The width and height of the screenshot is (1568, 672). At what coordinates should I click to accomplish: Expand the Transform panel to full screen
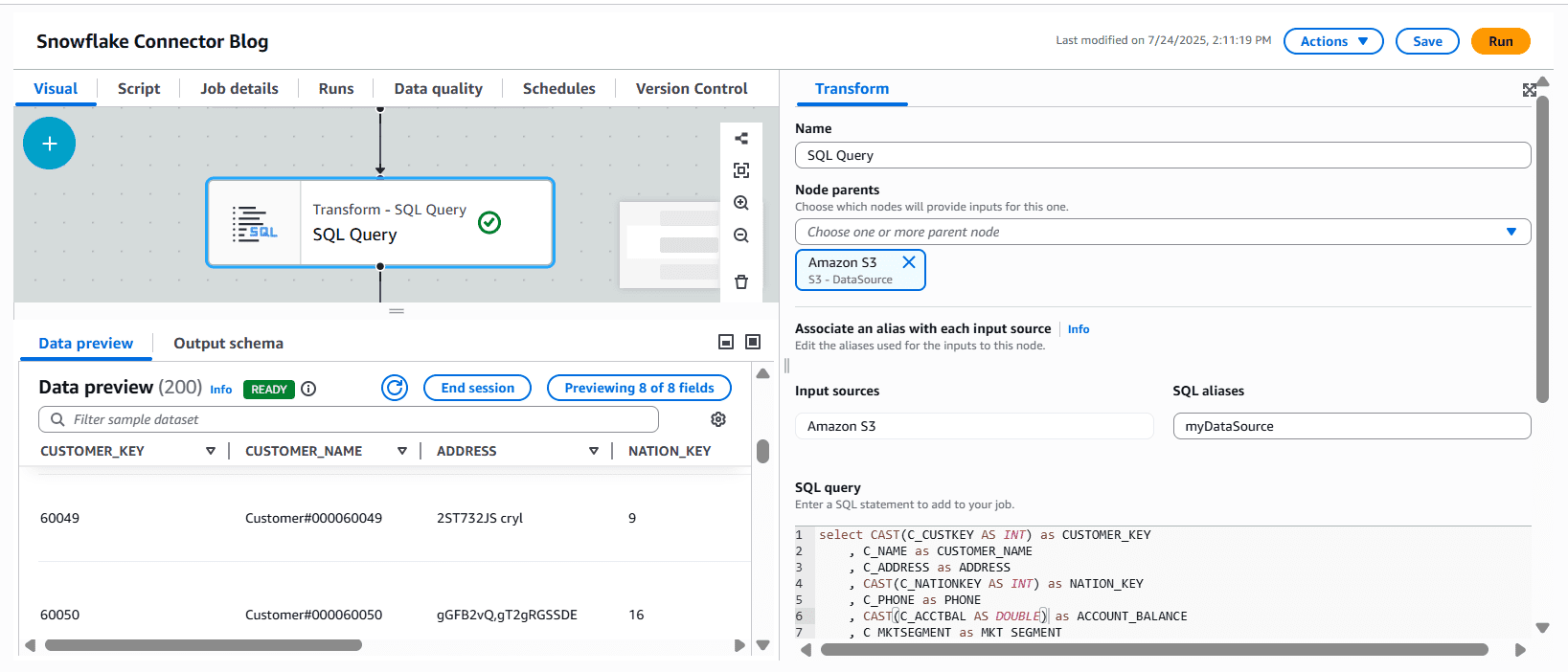click(1529, 90)
